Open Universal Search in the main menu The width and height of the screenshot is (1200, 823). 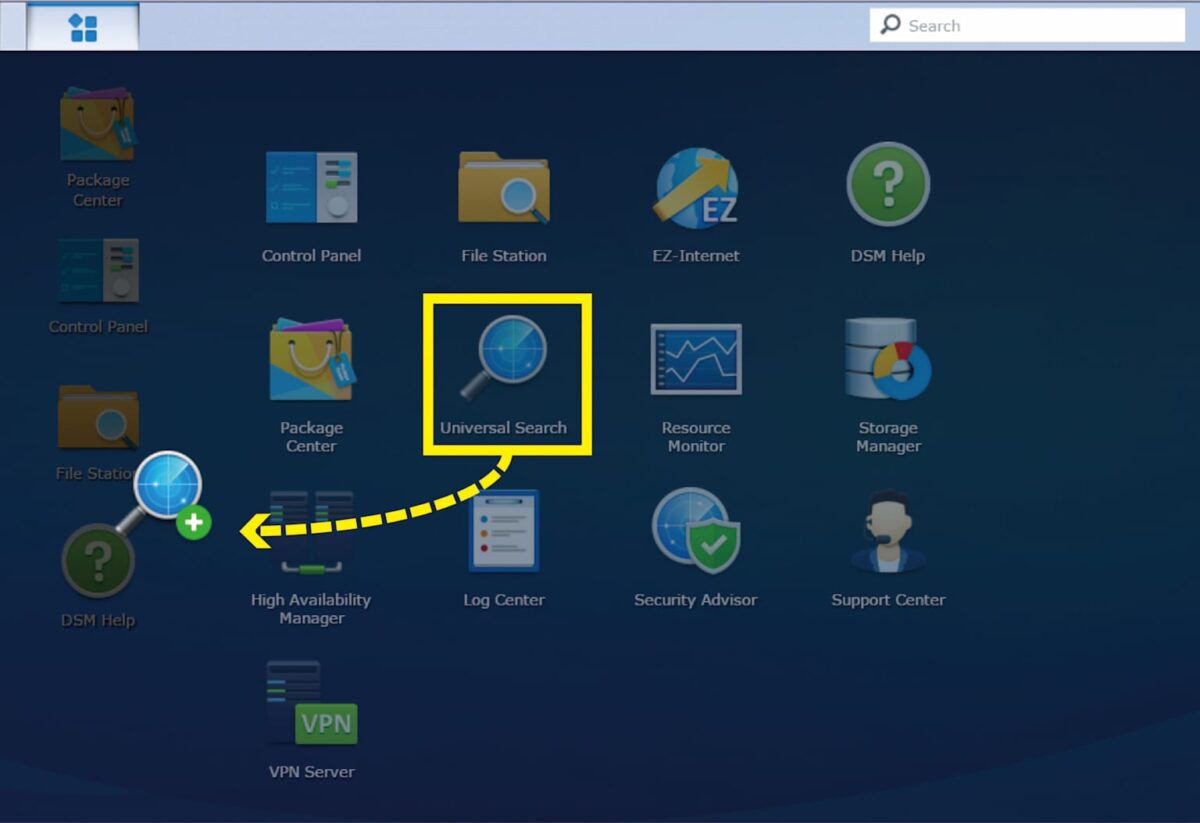(504, 376)
